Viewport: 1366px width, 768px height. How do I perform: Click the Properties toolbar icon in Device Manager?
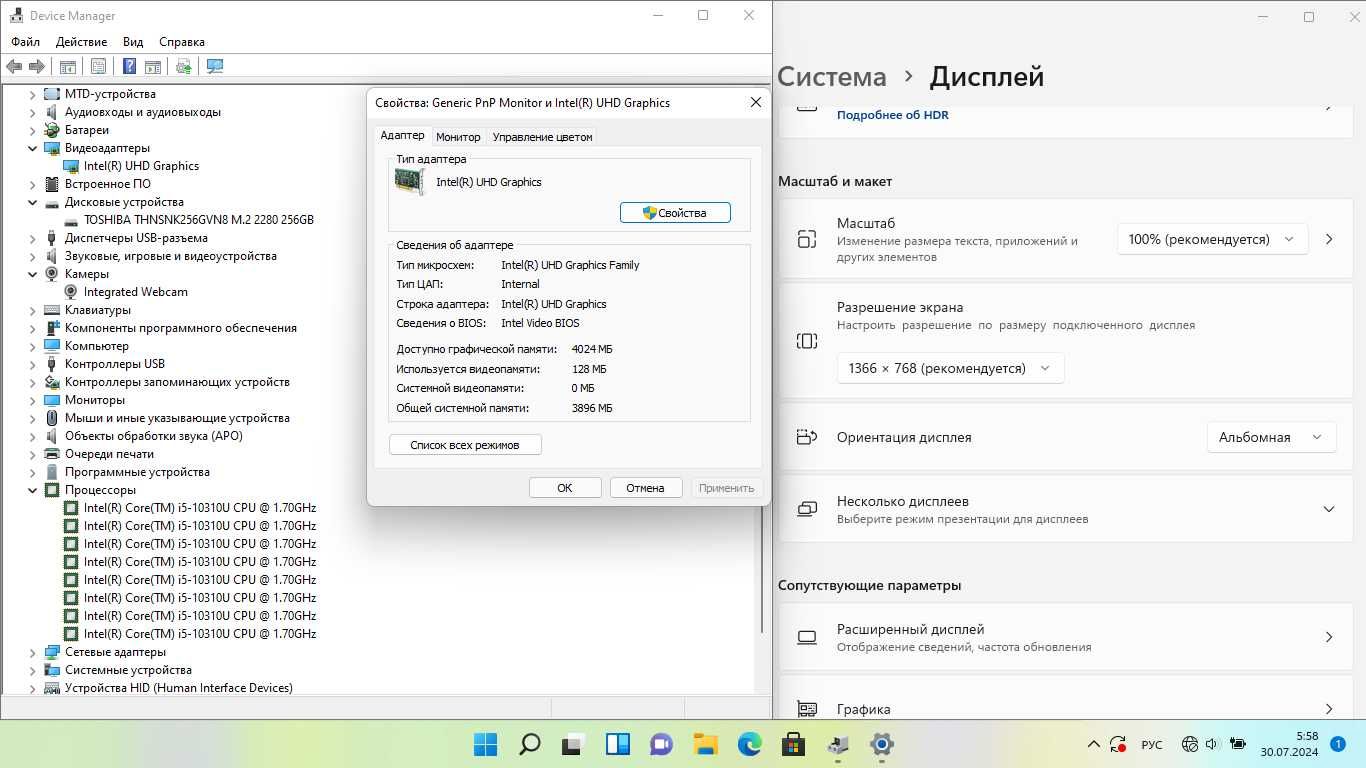coord(98,67)
